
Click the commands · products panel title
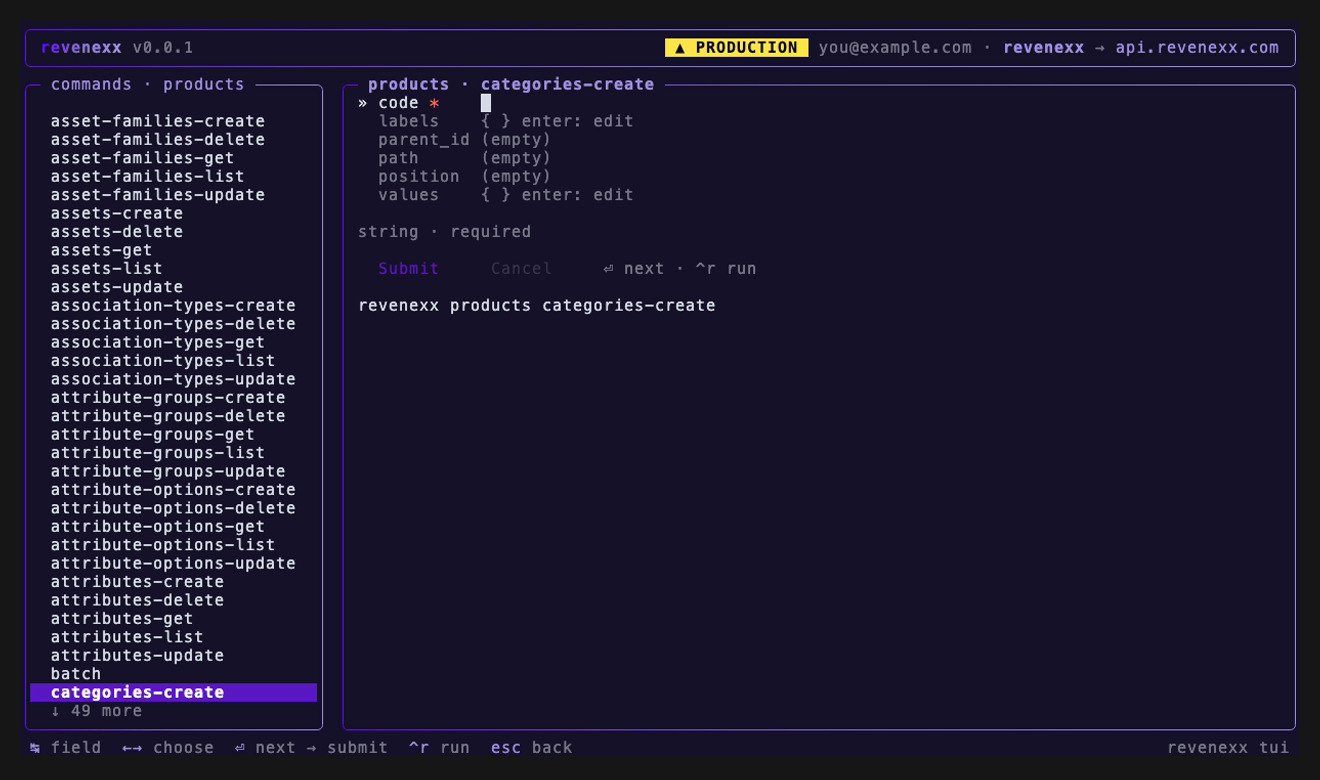148,84
